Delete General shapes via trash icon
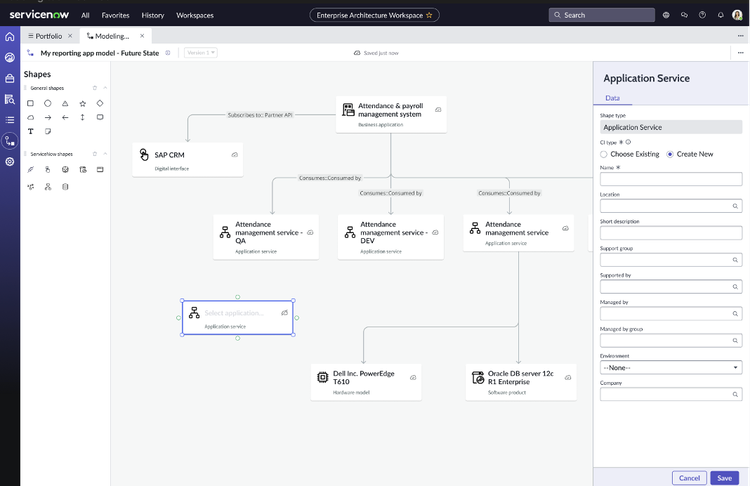This screenshot has width=750, height=486. (95, 88)
